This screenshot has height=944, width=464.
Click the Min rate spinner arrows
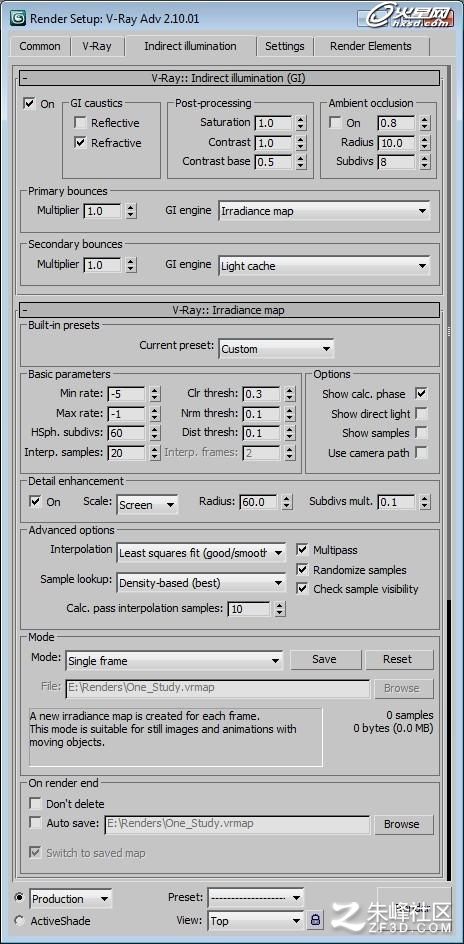[155, 394]
